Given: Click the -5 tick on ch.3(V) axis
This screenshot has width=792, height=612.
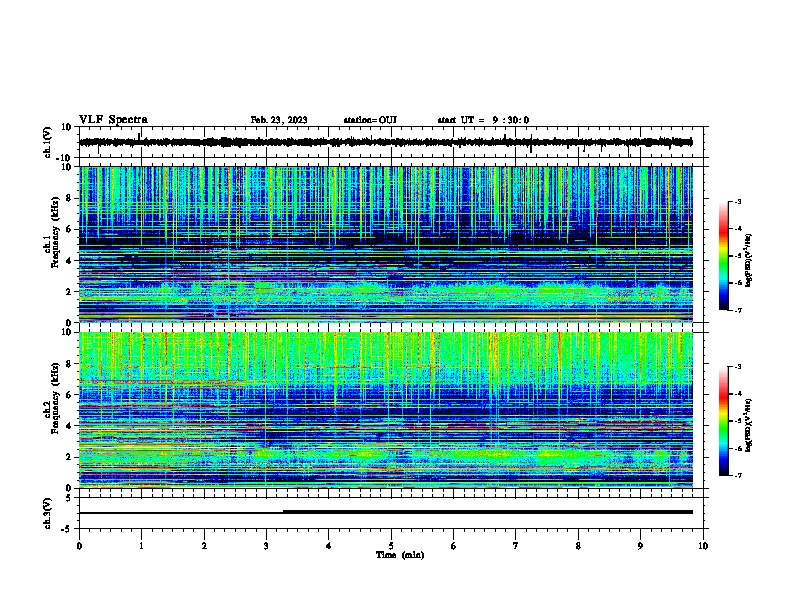Looking at the screenshot, I should point(68,529).
